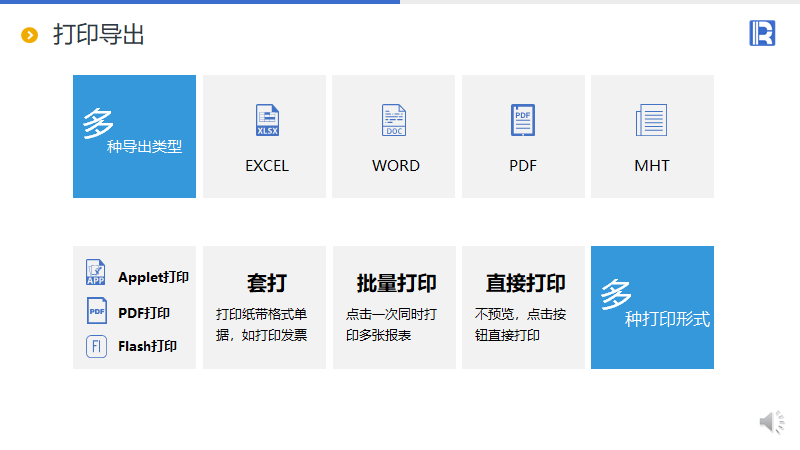
Task: Click the PDF打印 text
Action: pos(144,313)
